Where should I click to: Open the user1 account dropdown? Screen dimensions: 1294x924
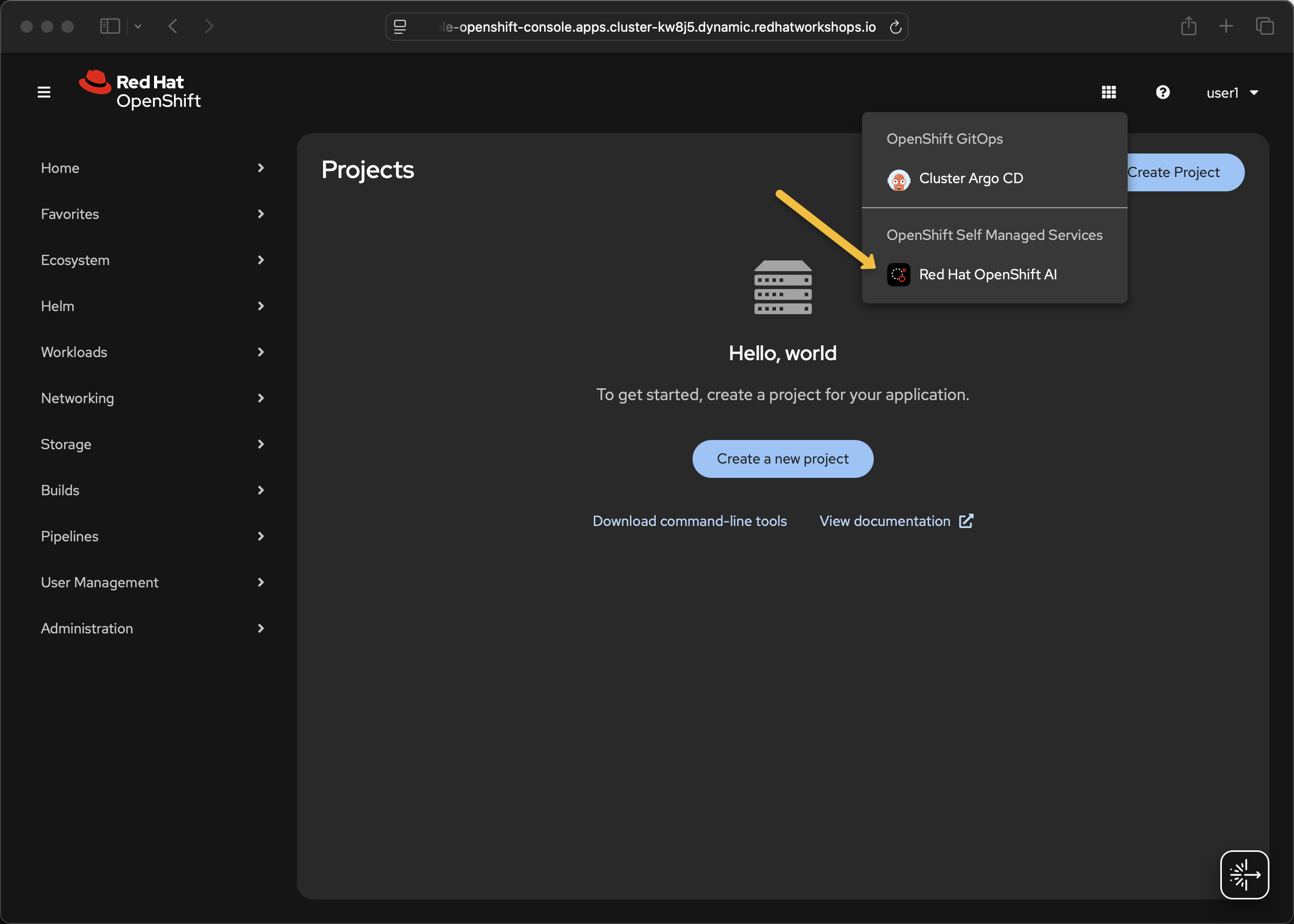[x=1232, y=93]
